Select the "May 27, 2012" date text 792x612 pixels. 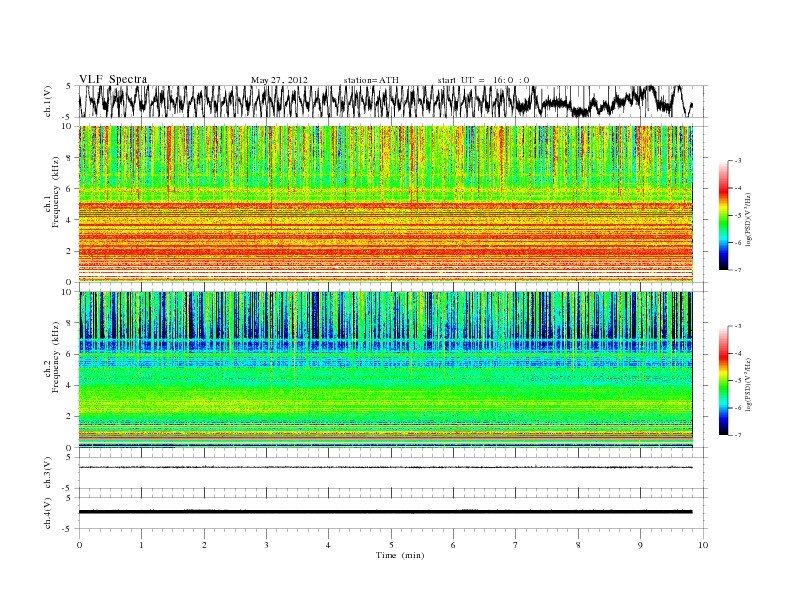pyautogui.click(x=279, y=80)
